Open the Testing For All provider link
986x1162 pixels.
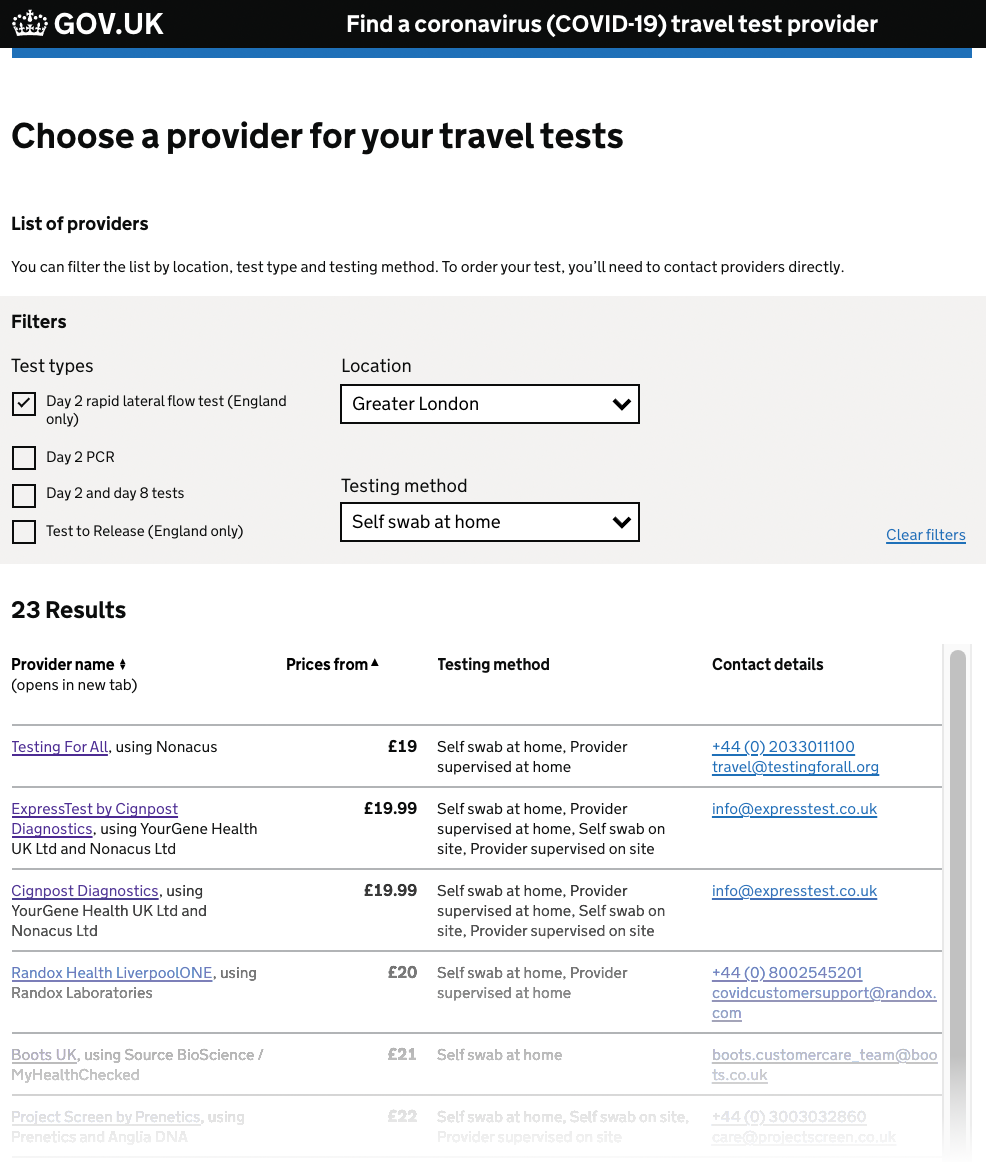pos(60,747)
